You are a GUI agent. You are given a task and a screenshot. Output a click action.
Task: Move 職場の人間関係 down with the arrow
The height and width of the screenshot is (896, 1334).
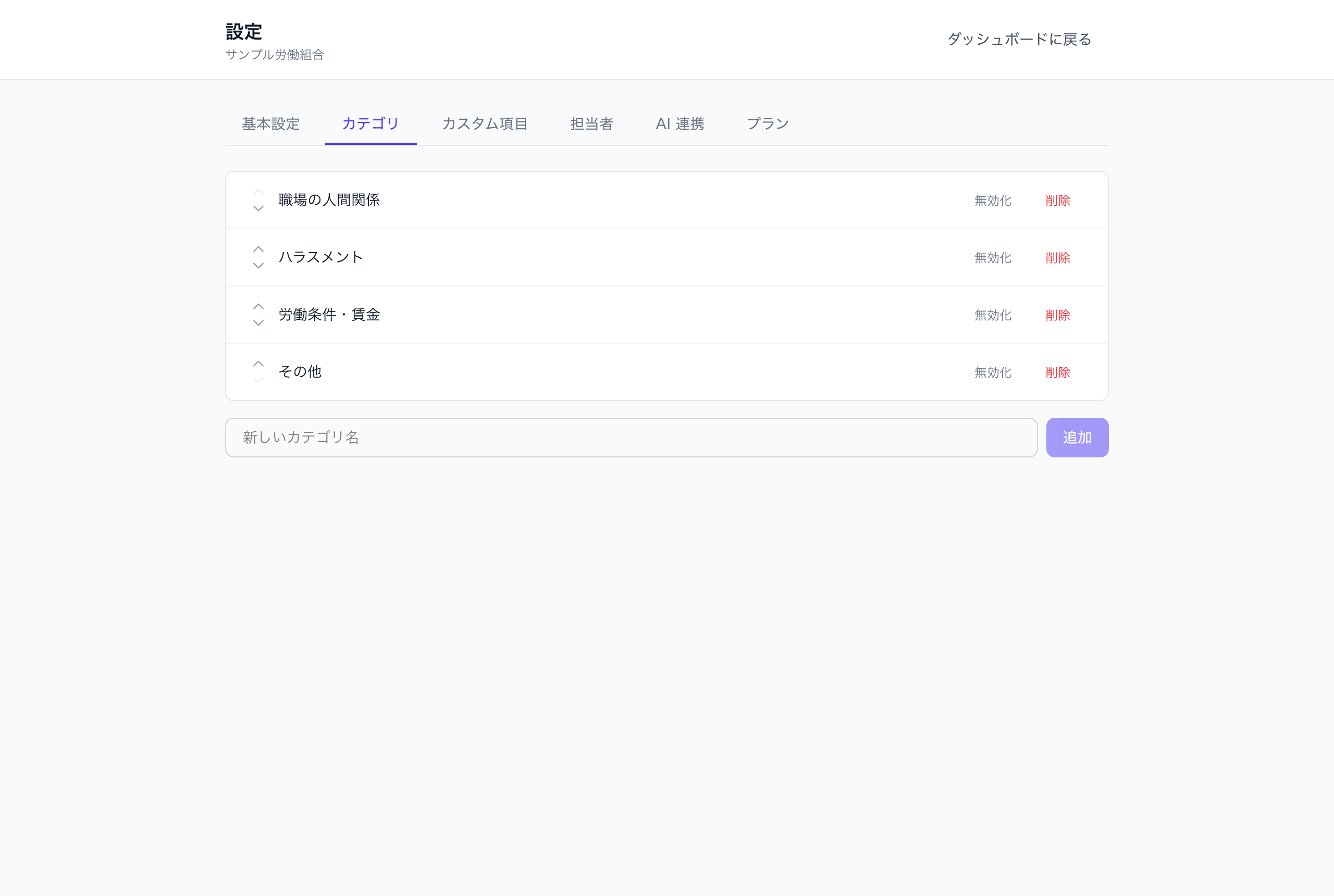click(x=258, y=208)
